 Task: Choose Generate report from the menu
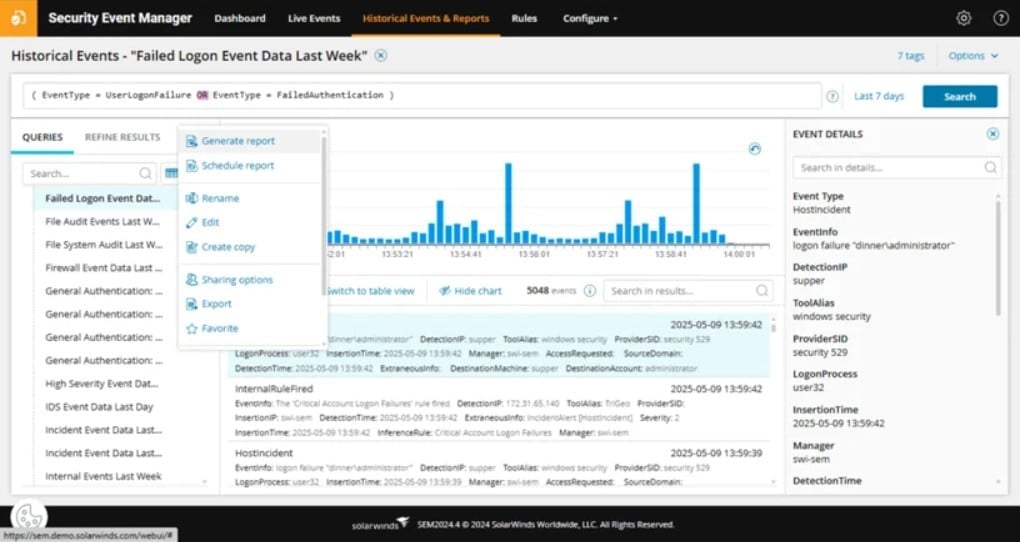238,141
